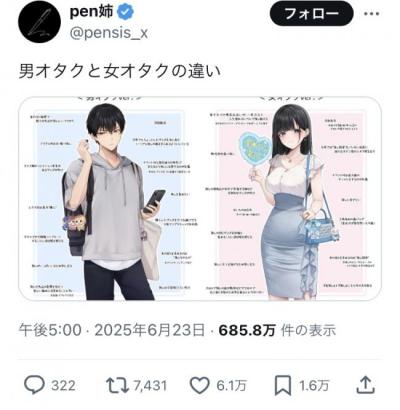Click the 685.8万 views count
Screen dimensions: 400x410
tap(247, 331)
